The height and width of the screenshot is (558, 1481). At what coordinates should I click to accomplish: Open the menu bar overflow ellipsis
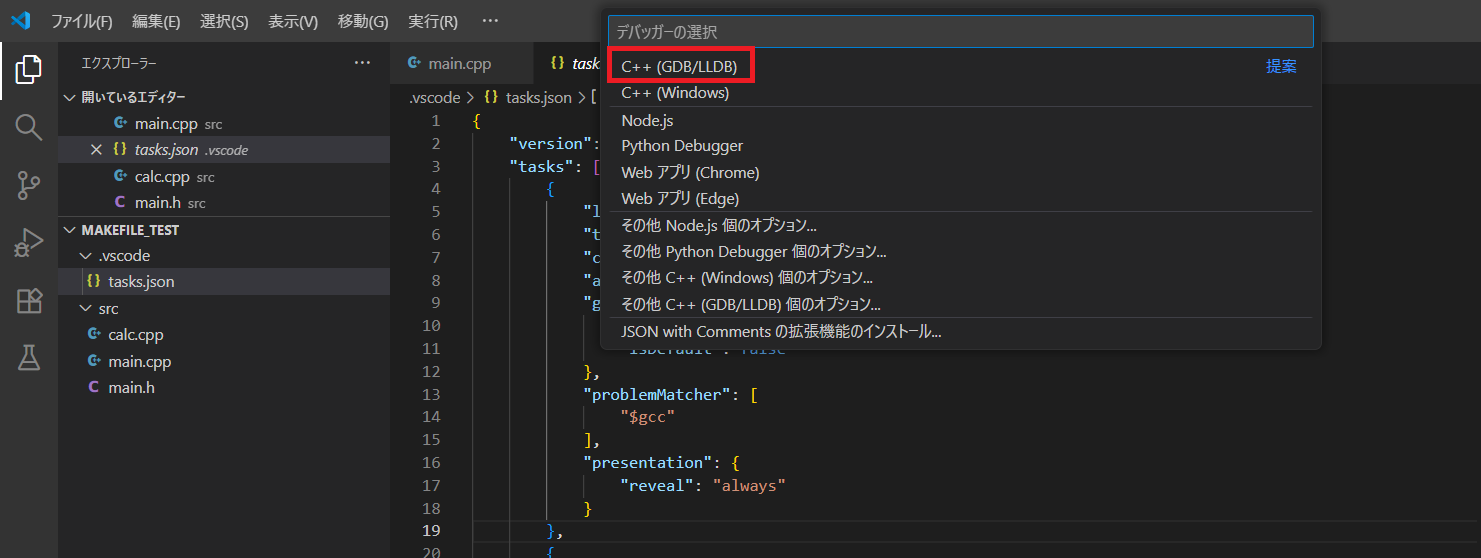(x=489, y=21)
